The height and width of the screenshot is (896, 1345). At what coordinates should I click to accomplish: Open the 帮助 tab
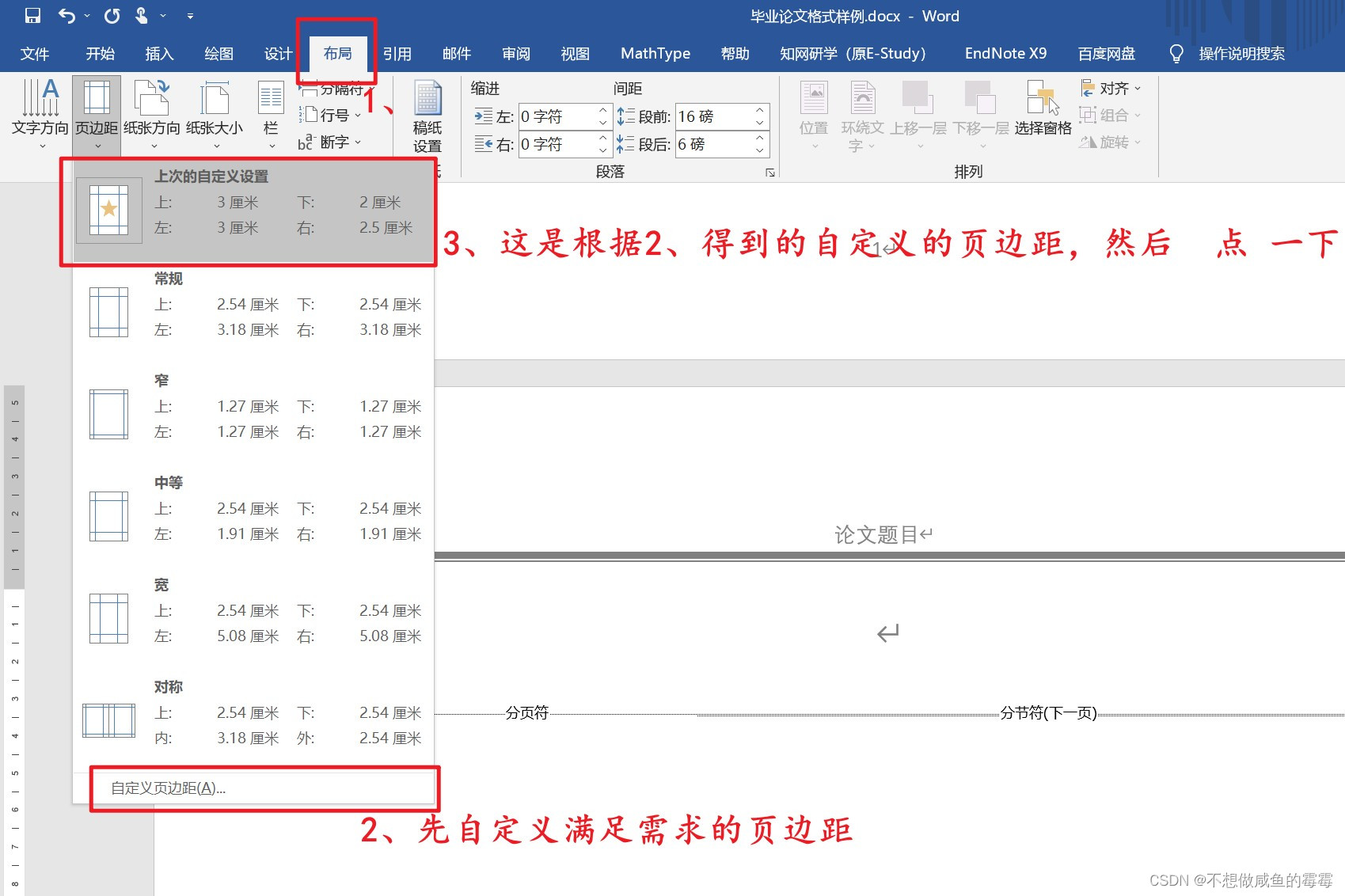[x=735, y=54]
